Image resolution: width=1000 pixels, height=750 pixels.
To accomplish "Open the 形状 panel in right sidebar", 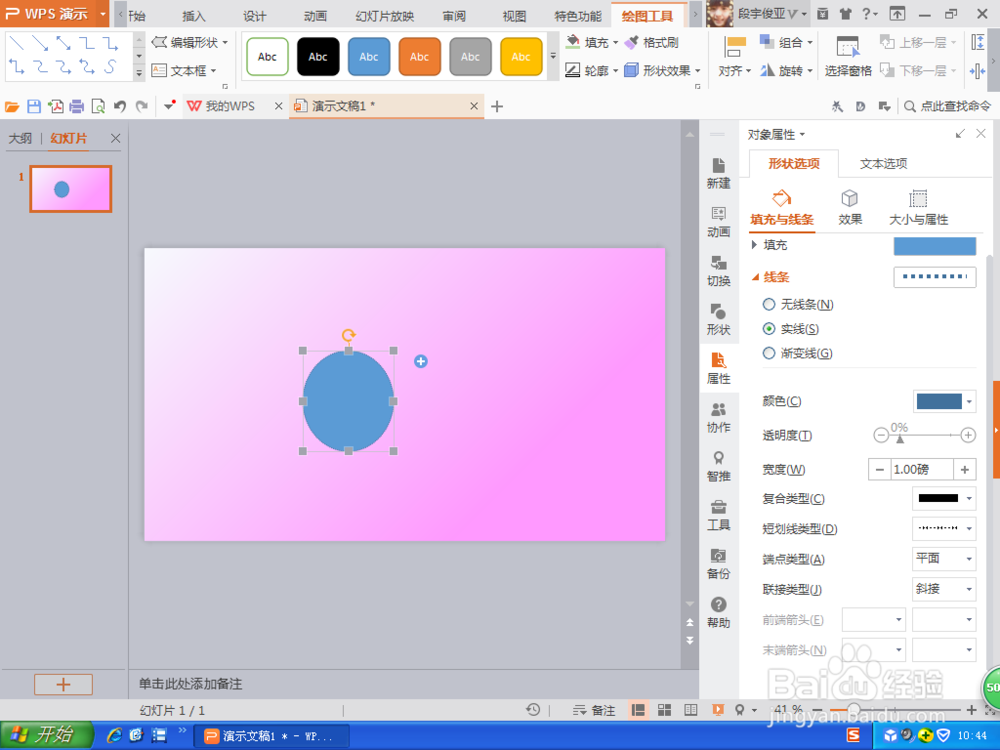I will tap(718, 320).
